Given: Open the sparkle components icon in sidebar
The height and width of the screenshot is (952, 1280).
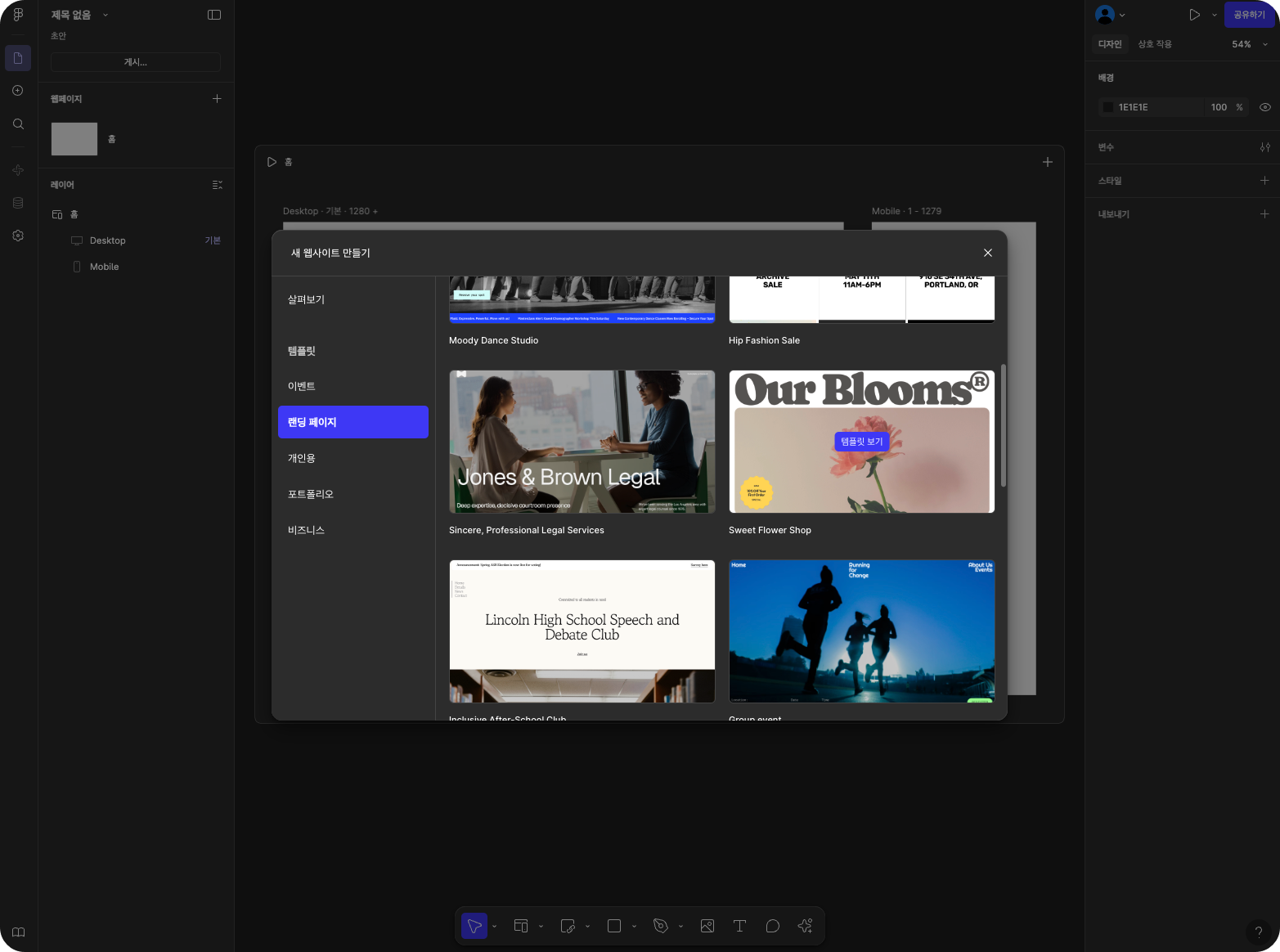Looking at the screenshot, I should coord(18,170).
